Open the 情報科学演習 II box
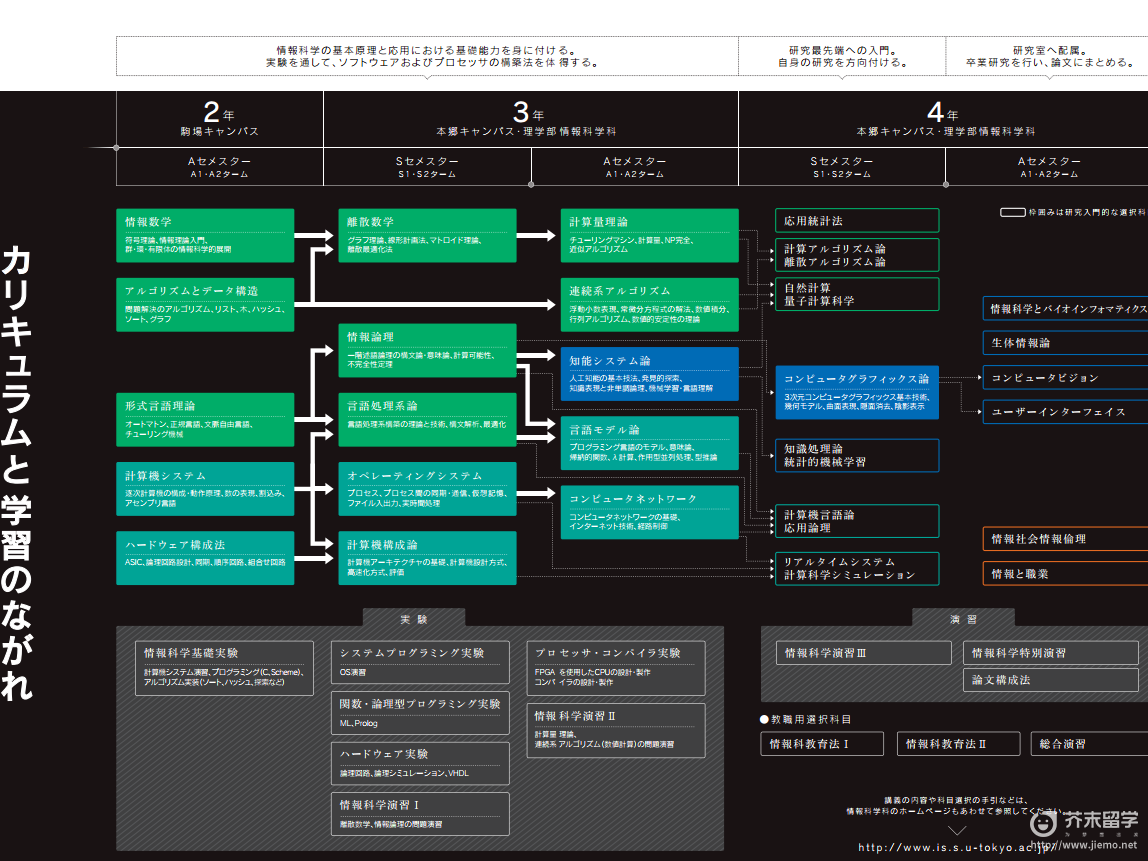The height and width of the screenshot is (861, 1148). point(616,731)
